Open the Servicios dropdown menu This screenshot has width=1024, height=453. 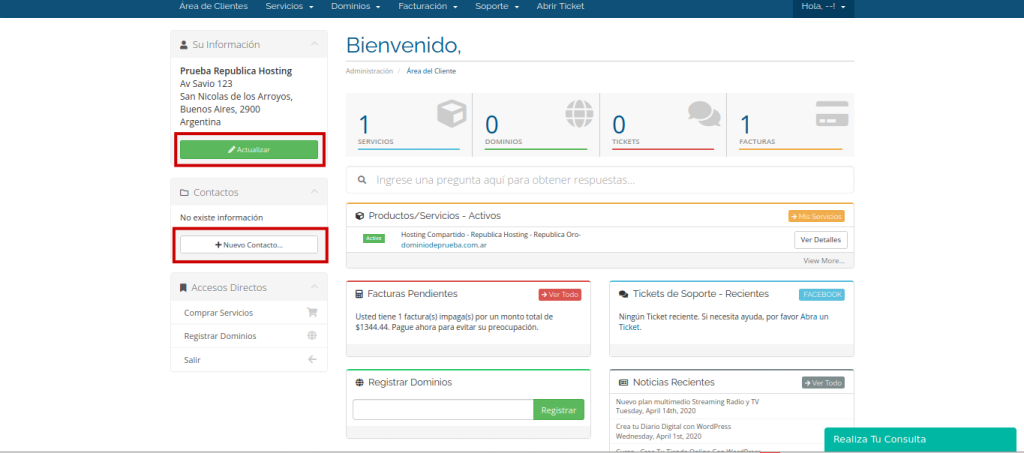(289, 7)
